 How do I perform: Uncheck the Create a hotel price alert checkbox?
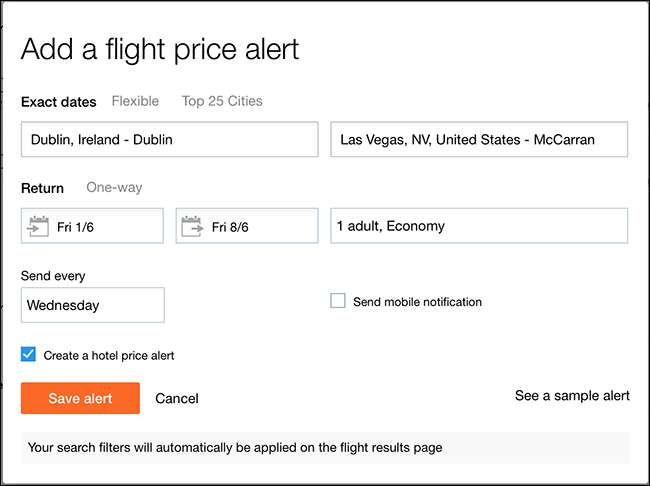click(28, 354)
